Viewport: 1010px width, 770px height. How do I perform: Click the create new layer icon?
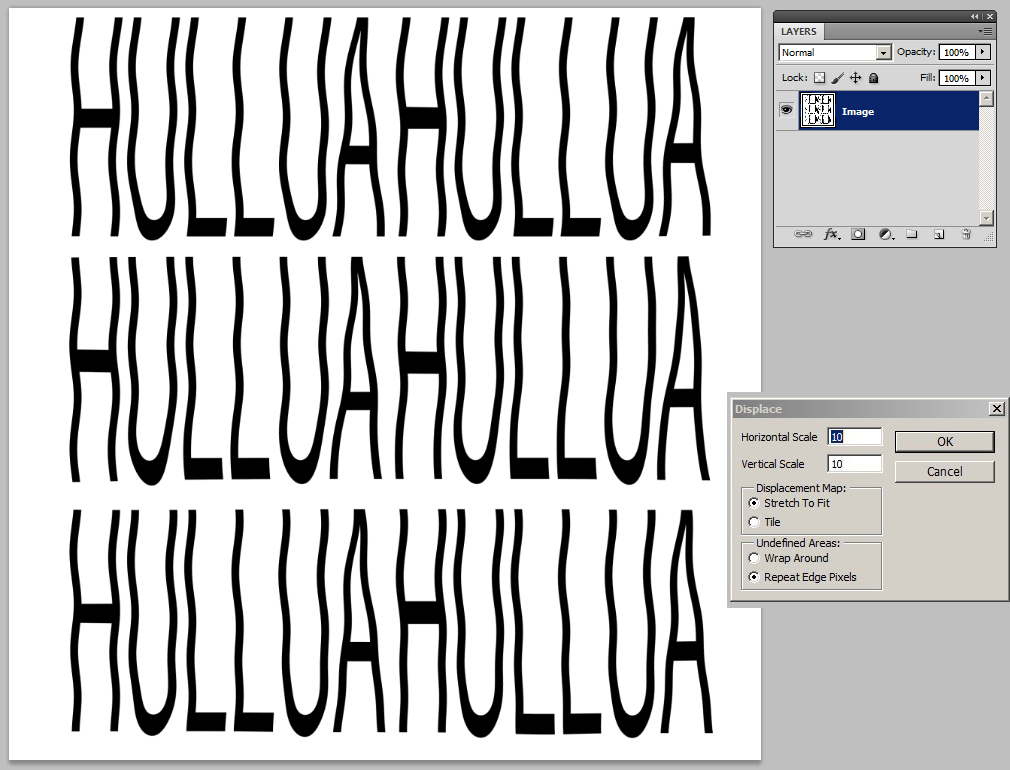pyautogui.click(x=939, y=235)
